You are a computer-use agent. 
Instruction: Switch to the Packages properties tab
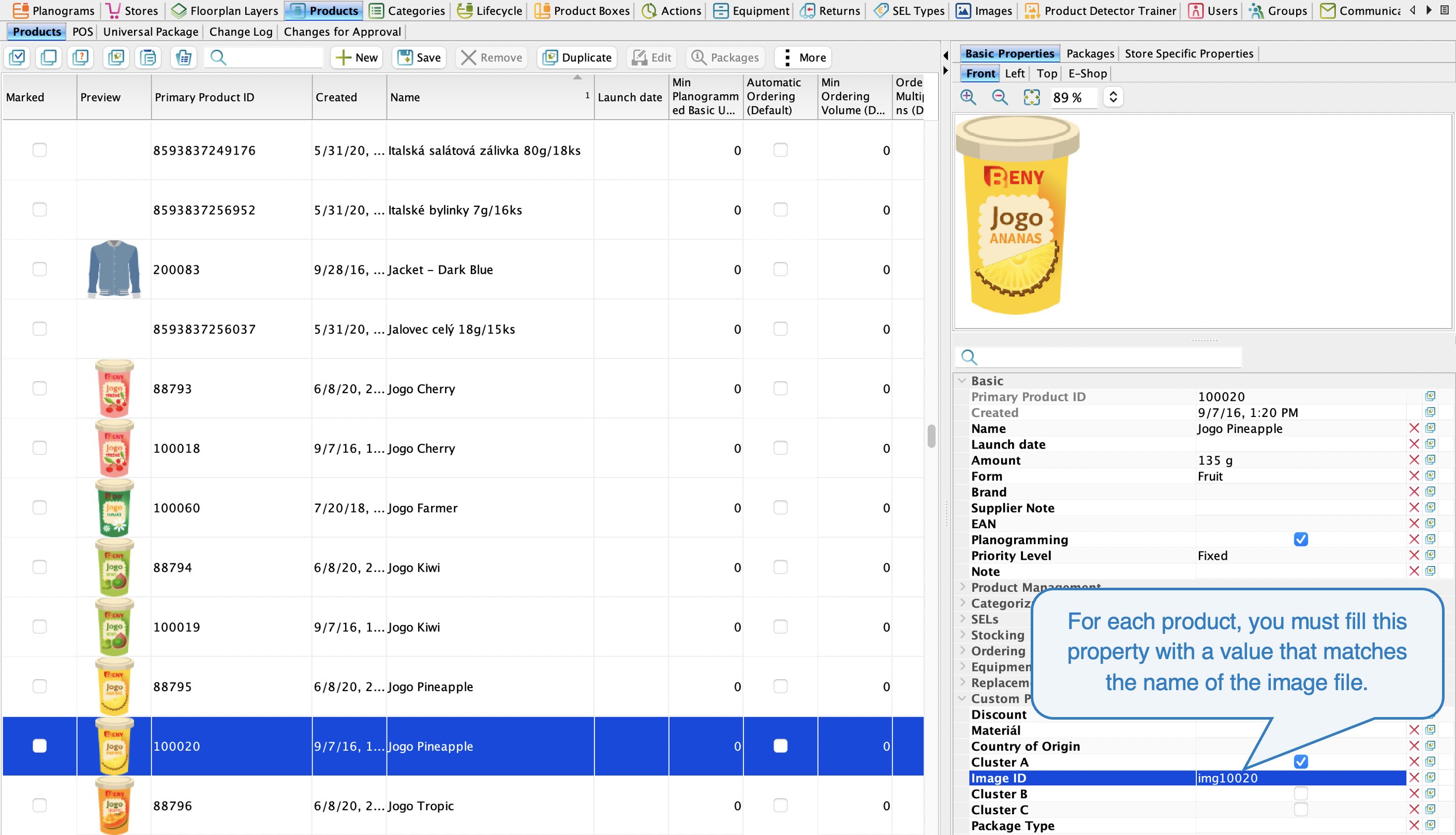pyautogui.click(x=1090, y=53)
